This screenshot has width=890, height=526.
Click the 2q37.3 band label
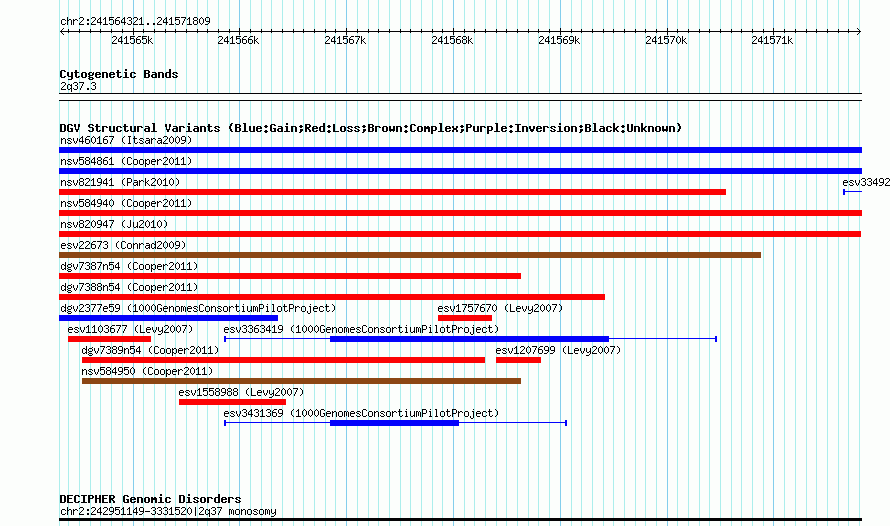click(78, 86)
